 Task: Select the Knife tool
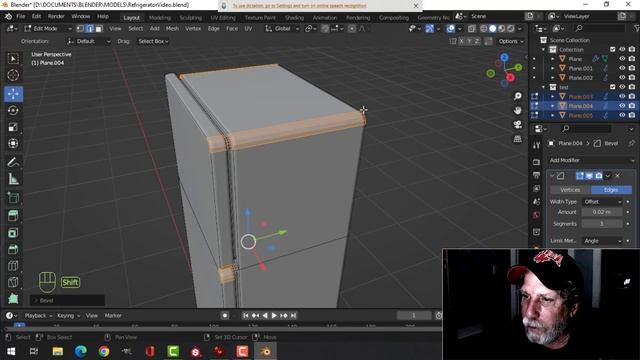pyautogui.click(x=13, y=282)
